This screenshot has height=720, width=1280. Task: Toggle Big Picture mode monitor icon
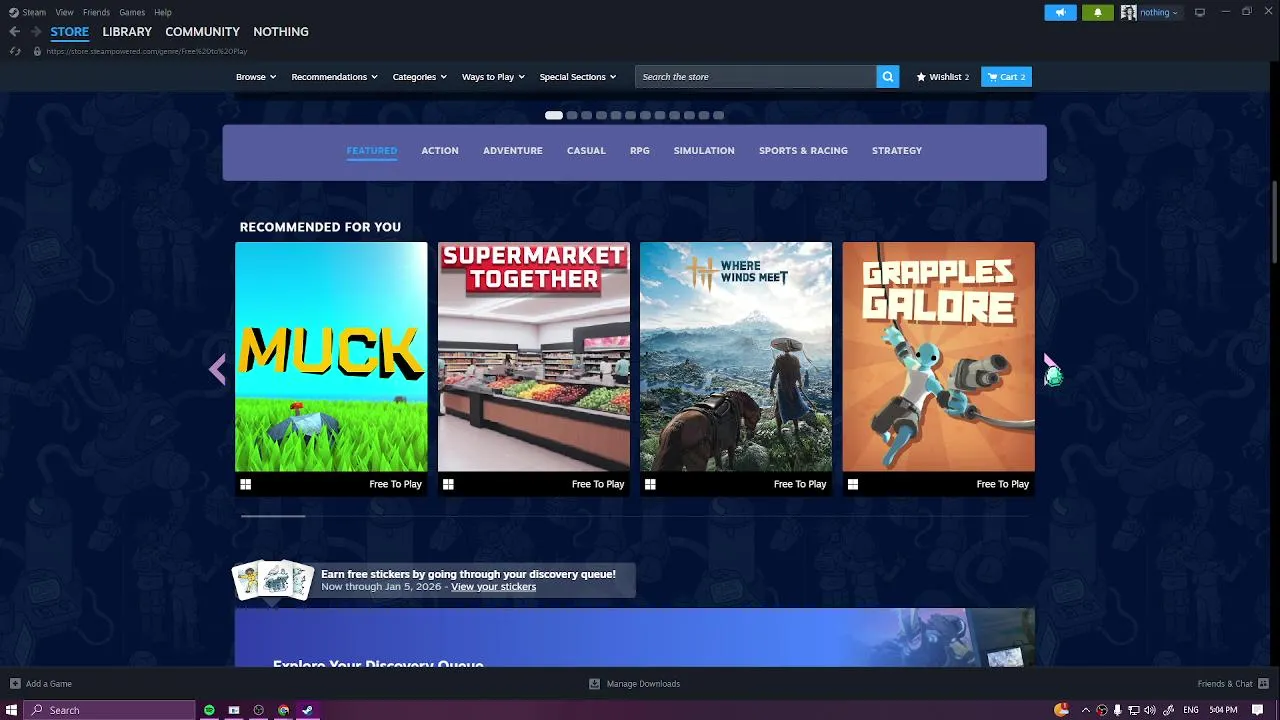[1200, 12]
